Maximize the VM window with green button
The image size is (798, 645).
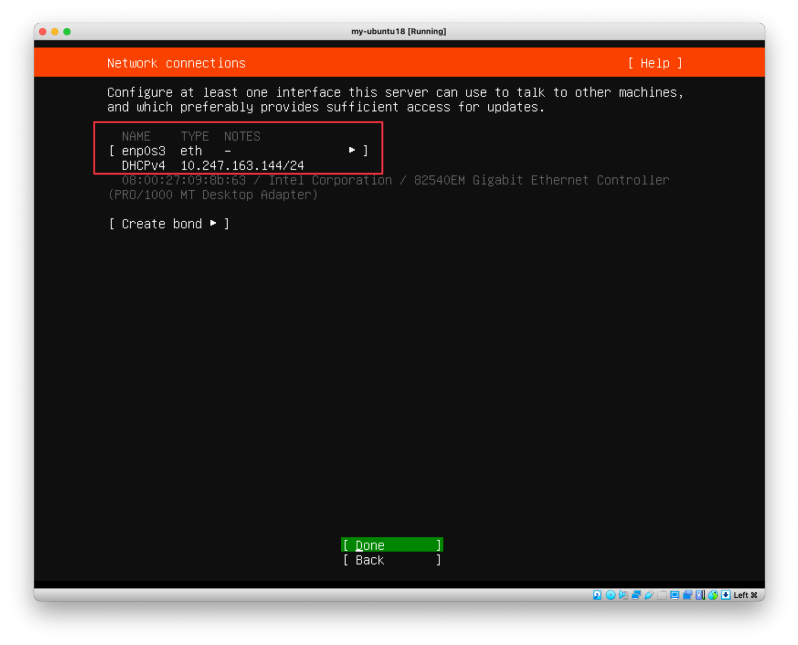(67, 32)
